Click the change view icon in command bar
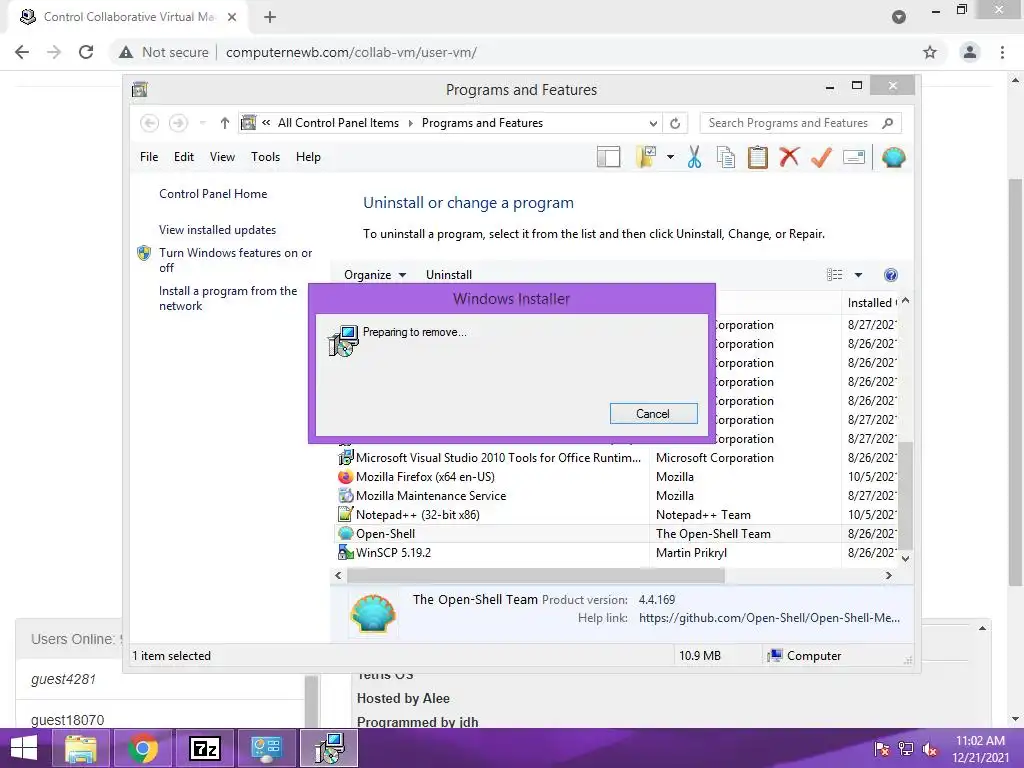 pos(835,275)
